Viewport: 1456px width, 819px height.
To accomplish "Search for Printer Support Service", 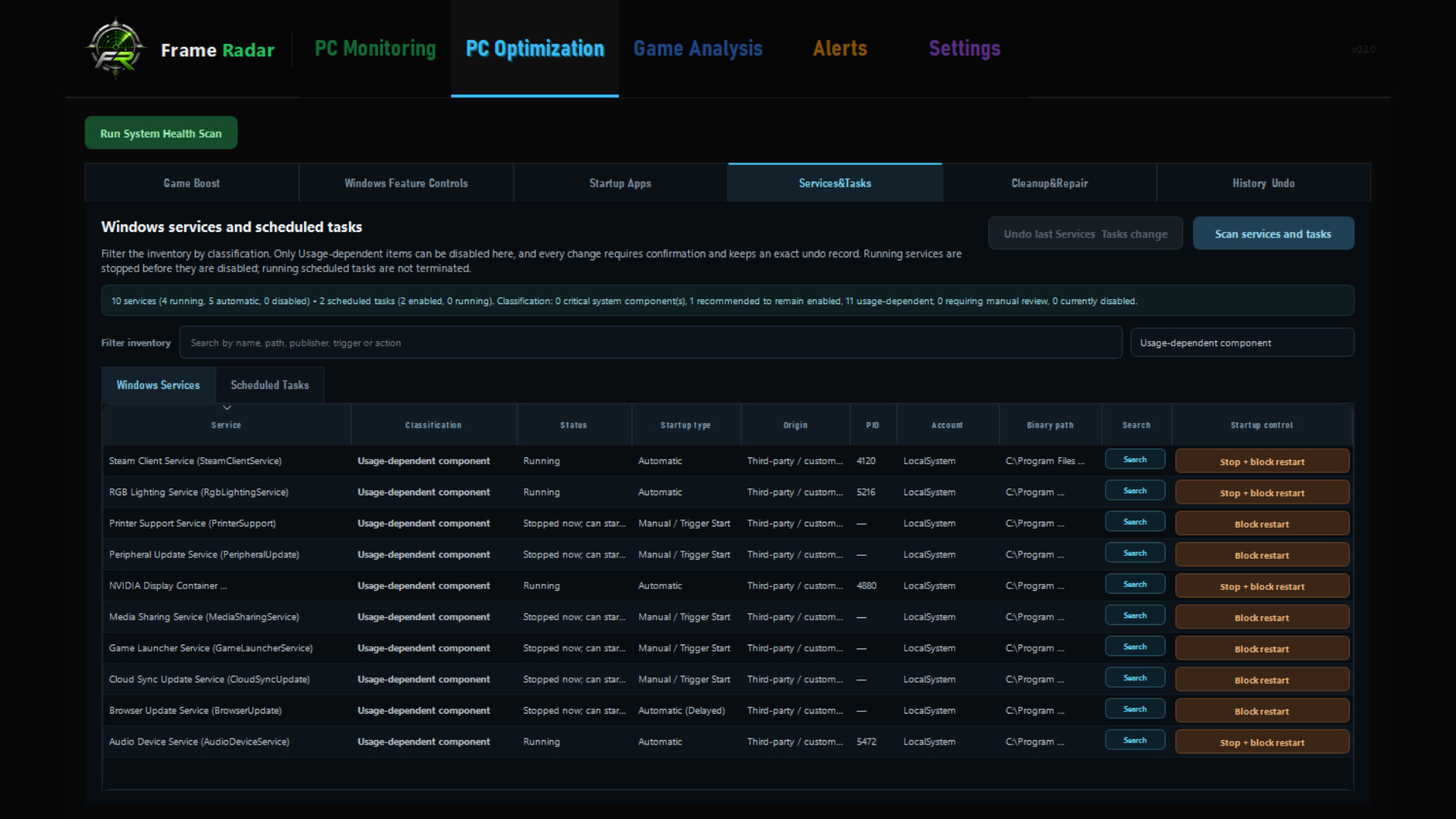I will [1135, 522].
